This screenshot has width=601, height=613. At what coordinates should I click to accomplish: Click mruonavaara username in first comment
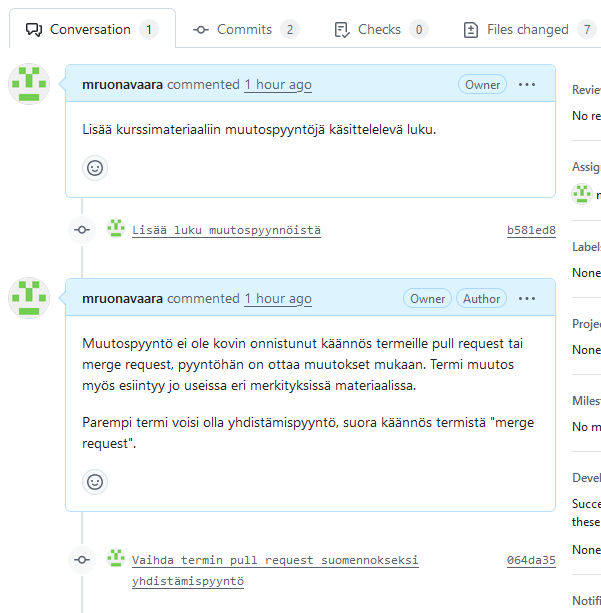pos(122,85)
